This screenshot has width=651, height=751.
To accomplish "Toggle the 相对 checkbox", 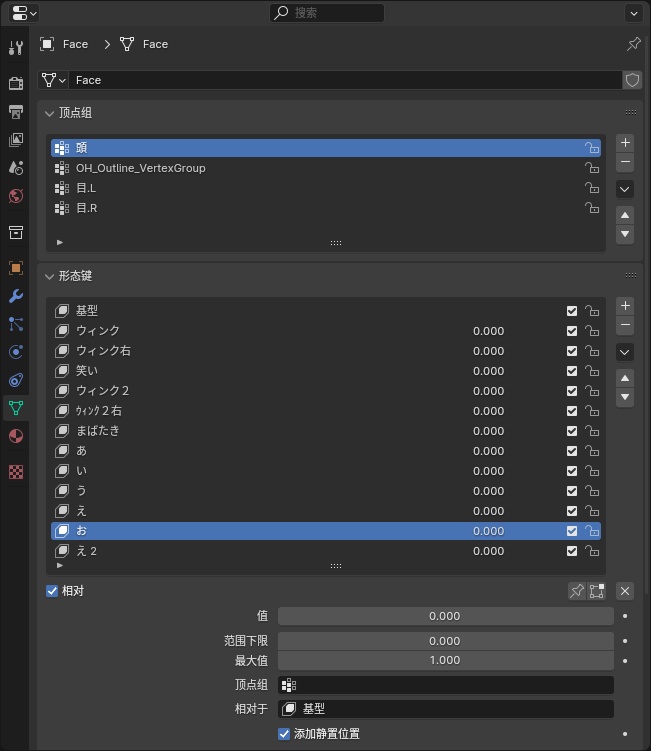I will point(52,591).
